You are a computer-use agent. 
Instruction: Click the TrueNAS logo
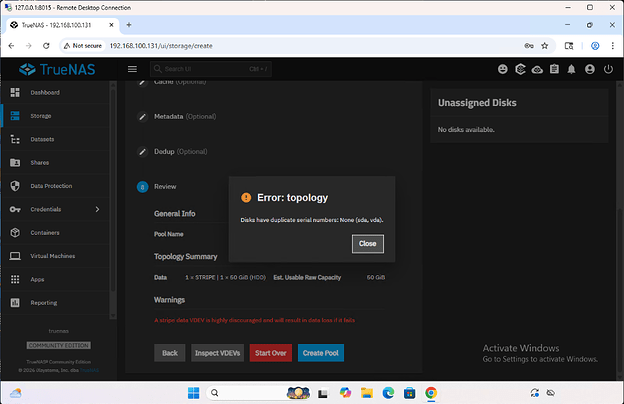click(x=57, y=69)
